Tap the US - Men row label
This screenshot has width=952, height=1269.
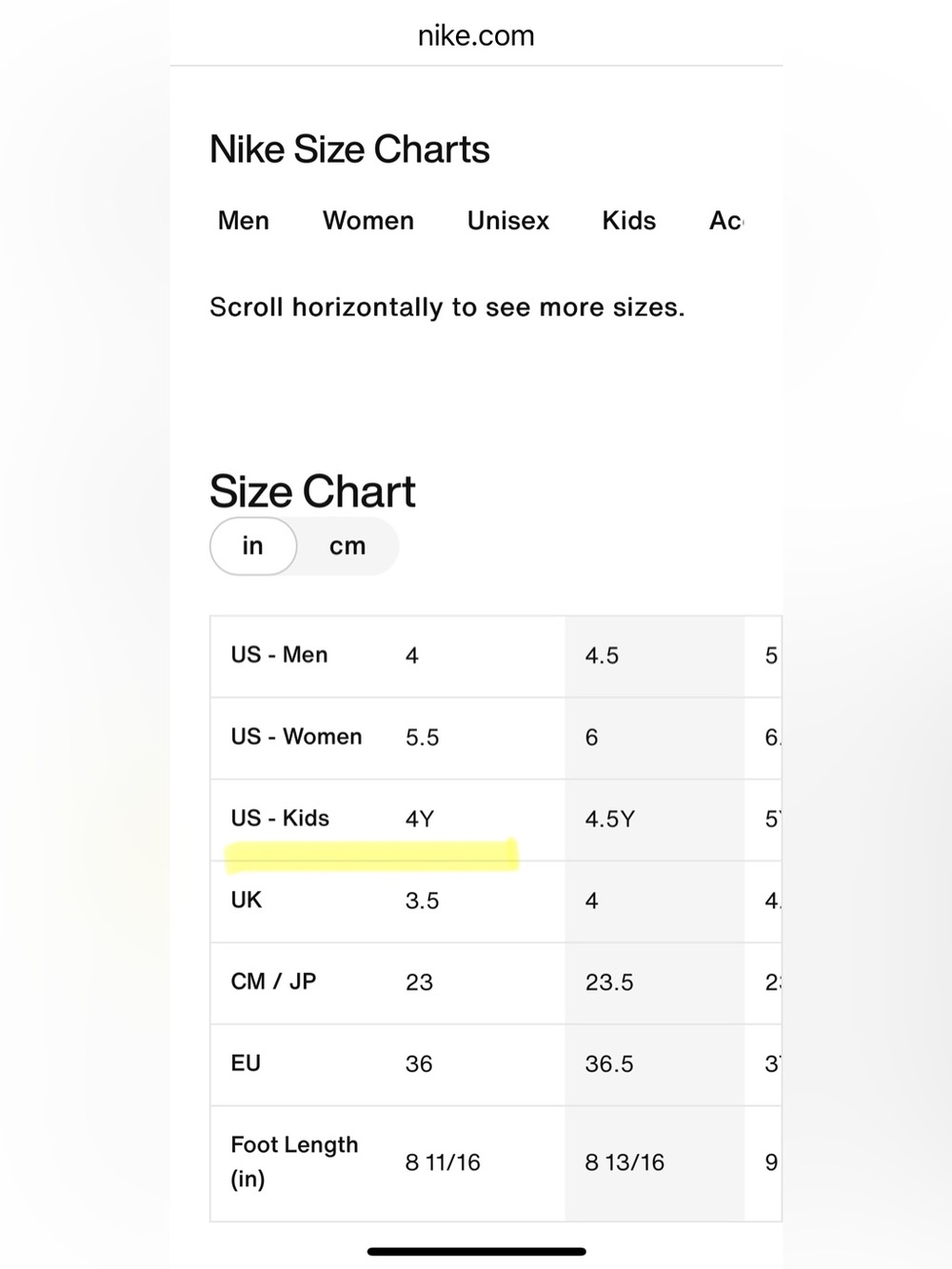279,655
